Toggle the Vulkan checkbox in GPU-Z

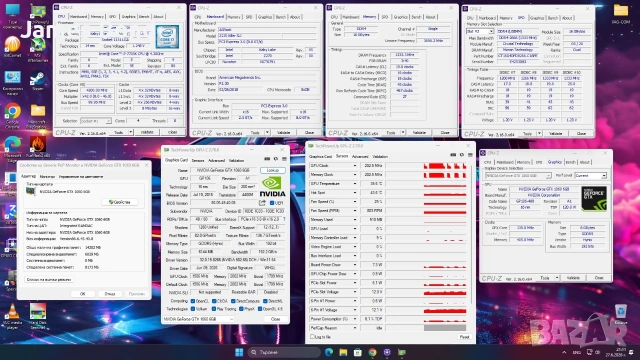193,309
